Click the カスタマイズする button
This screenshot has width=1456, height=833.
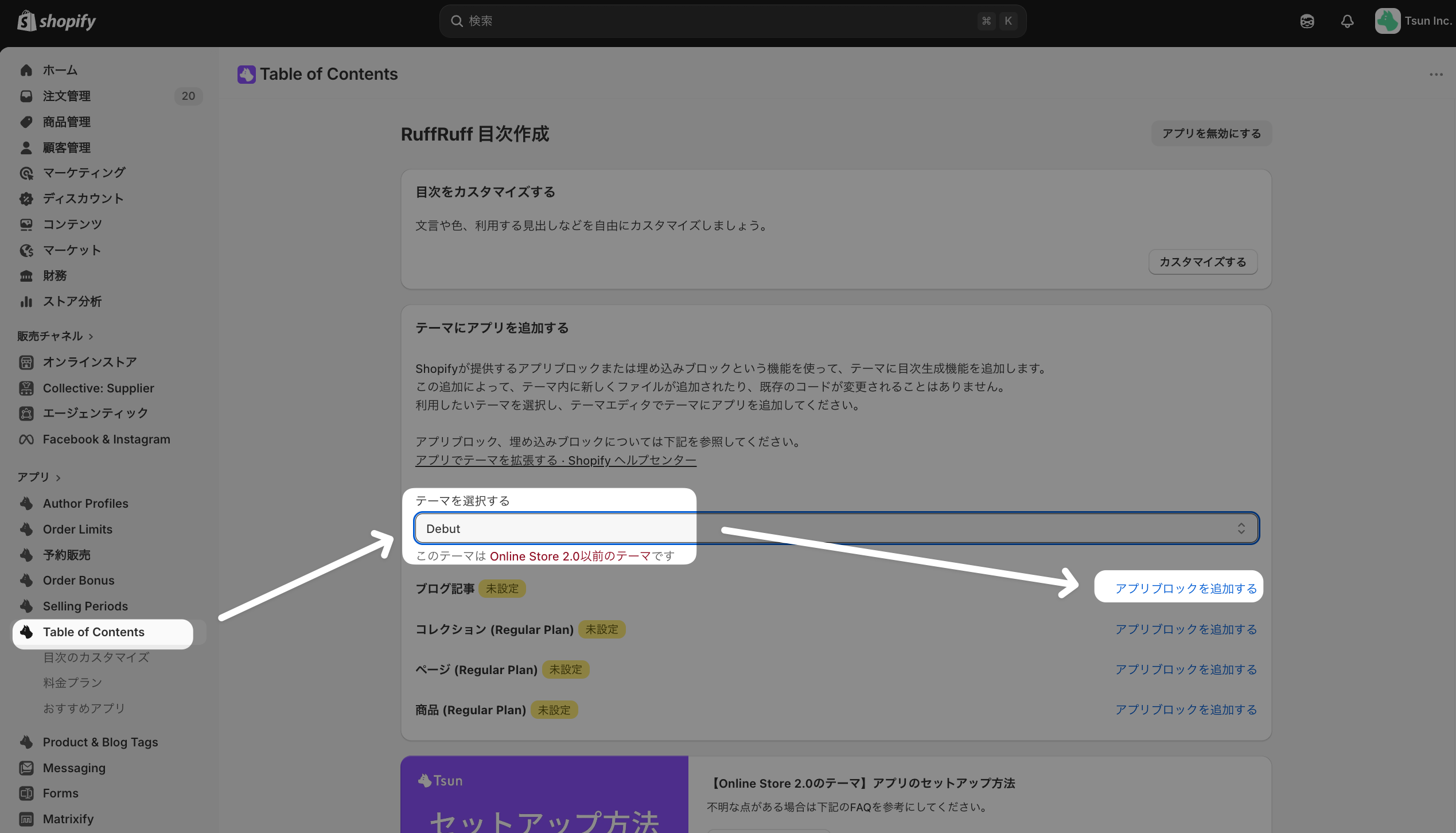pos(1202,262)
